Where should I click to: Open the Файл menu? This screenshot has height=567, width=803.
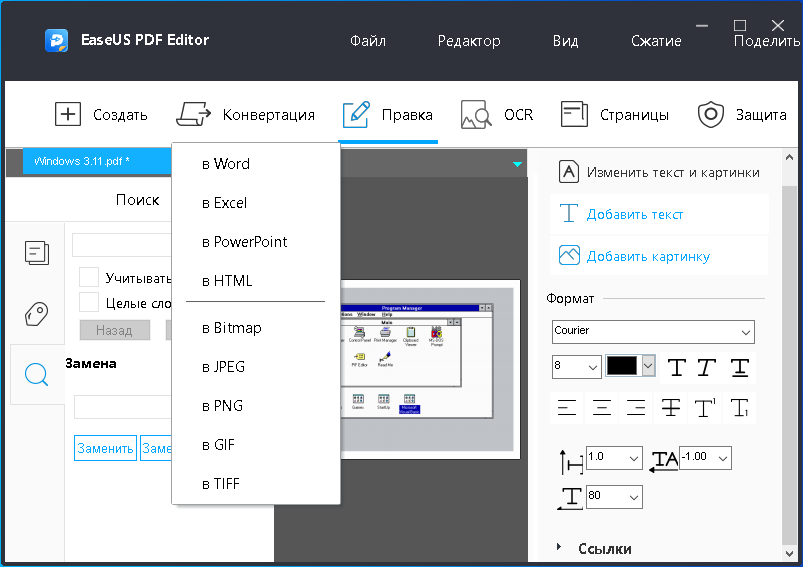coord(368,40)
